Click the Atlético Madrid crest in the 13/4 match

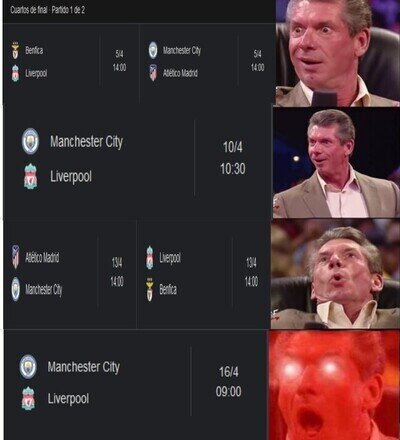point(16,257)
